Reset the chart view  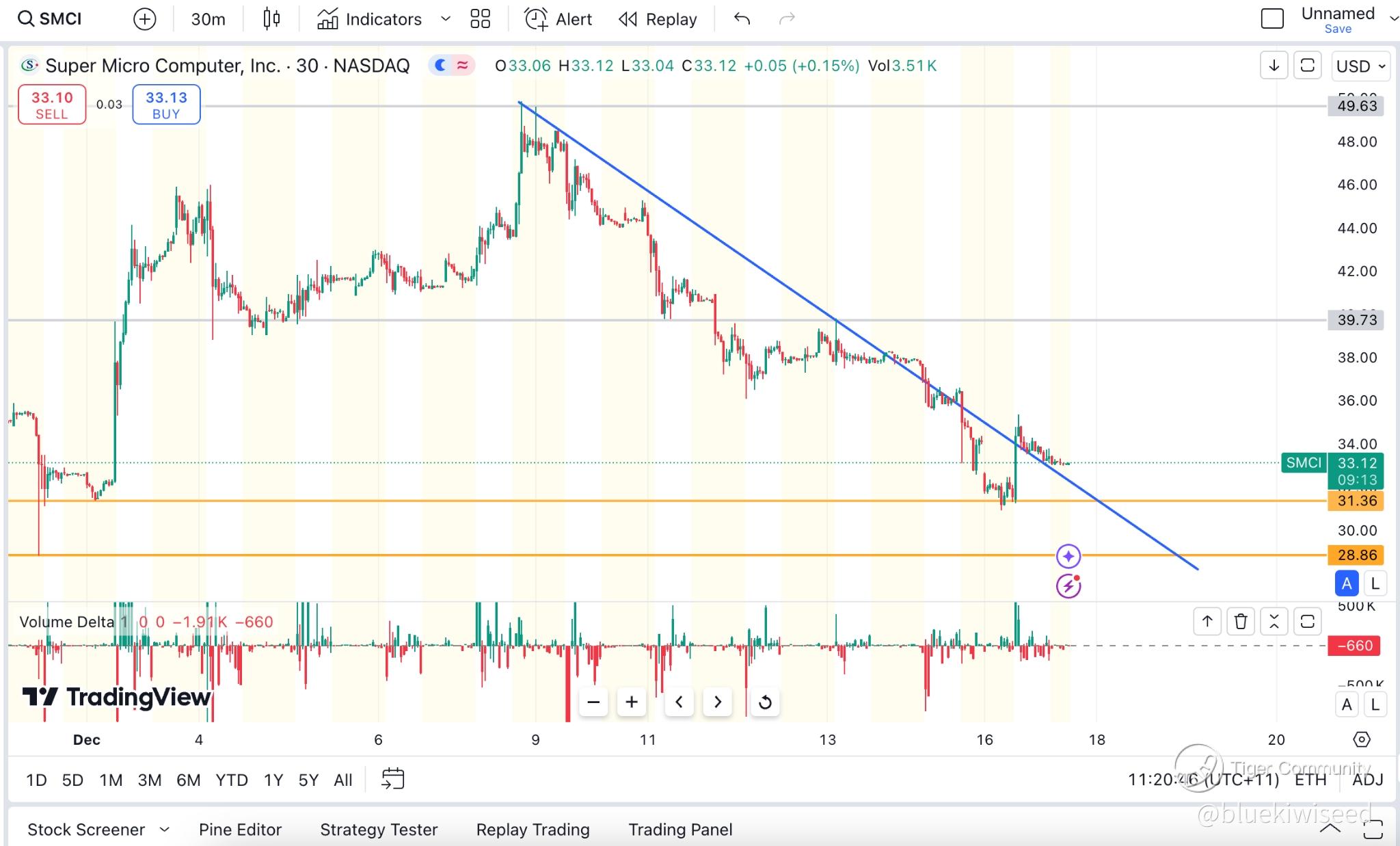click(x=765, y=702)
